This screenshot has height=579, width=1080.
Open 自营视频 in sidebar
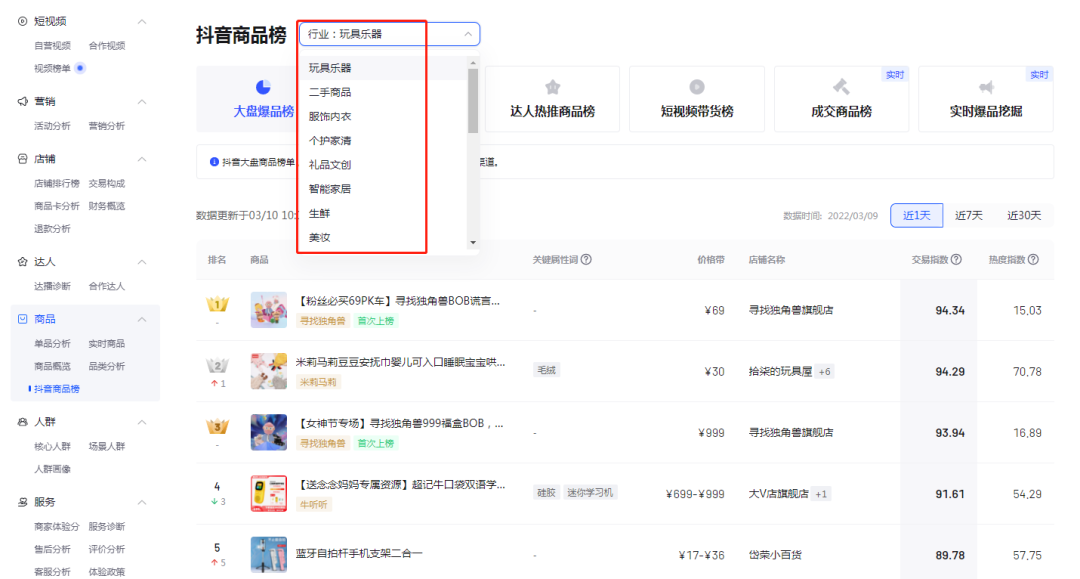(x=52, y=45)
